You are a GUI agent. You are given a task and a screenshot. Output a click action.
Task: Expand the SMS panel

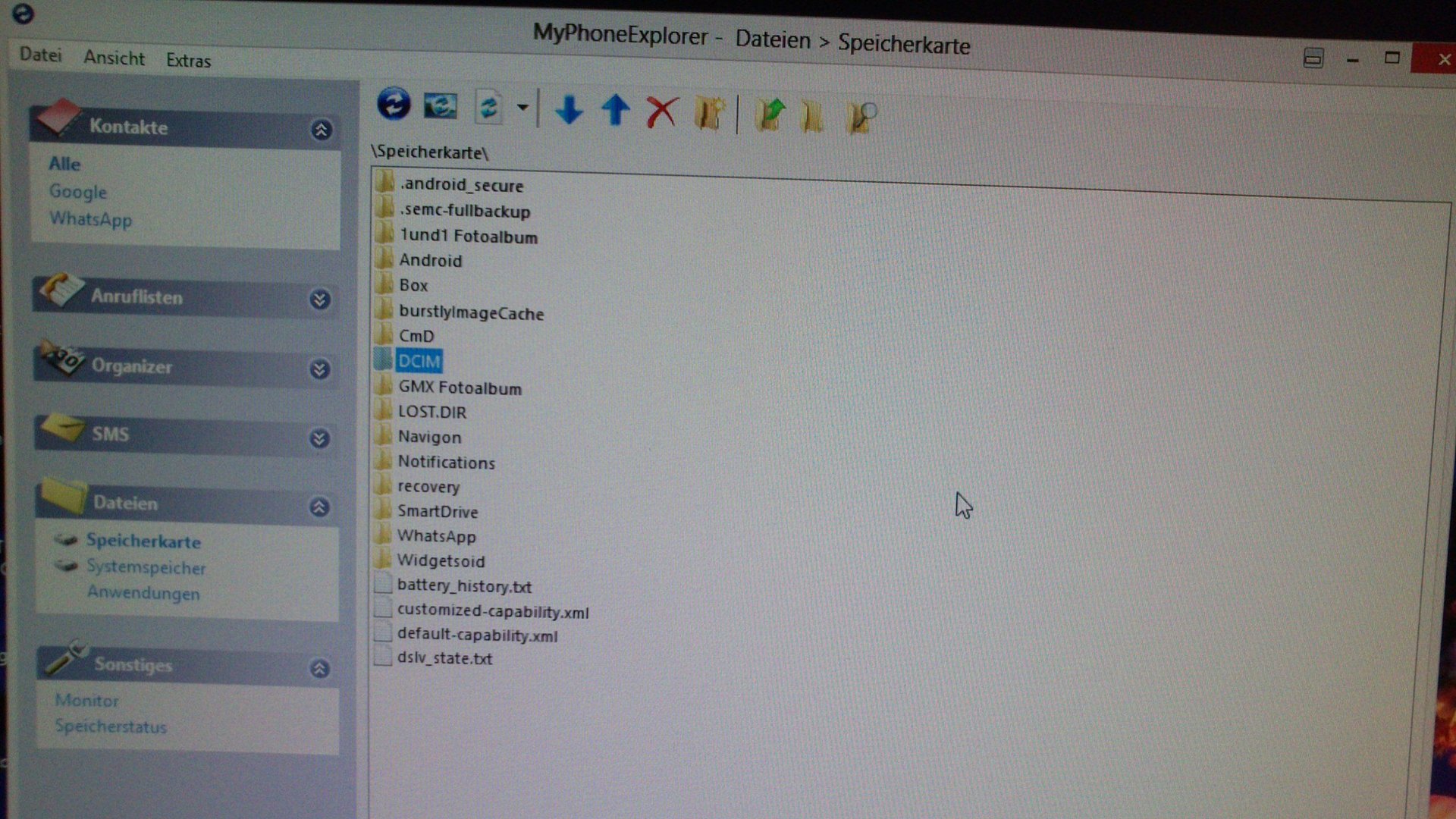(x=320, y=438)
